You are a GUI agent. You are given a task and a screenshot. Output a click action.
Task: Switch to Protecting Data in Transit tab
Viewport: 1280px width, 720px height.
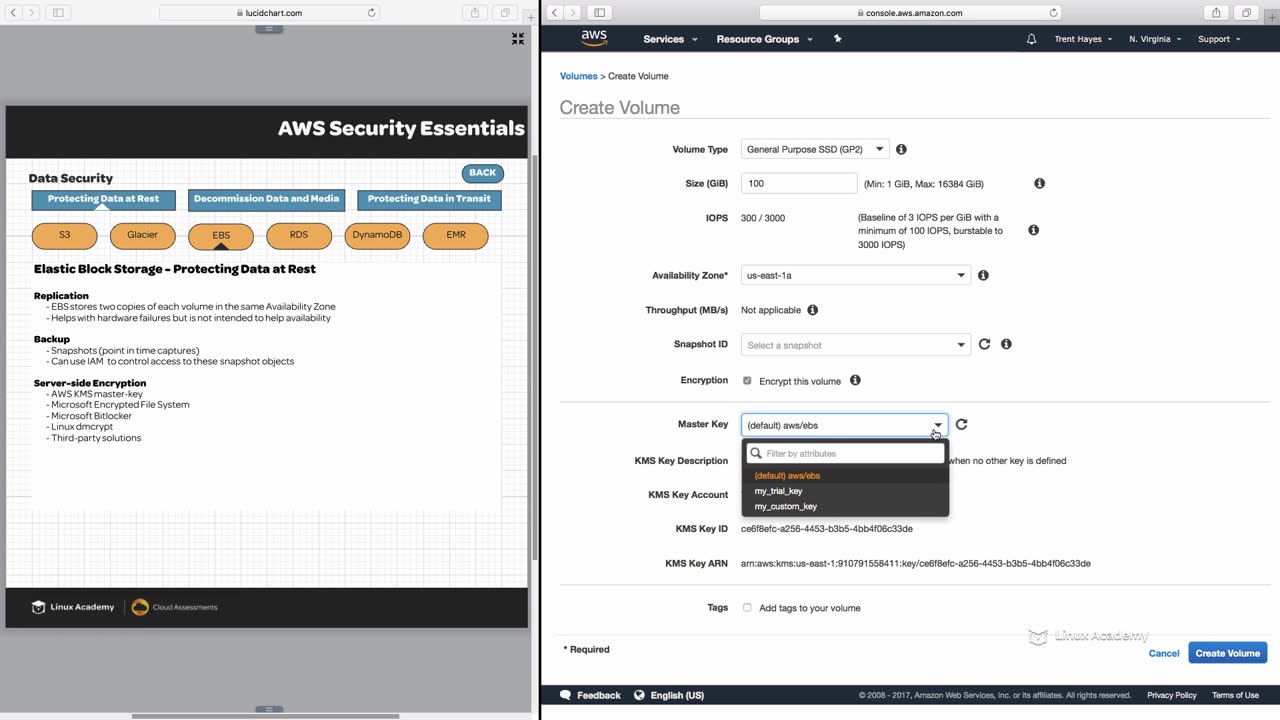point(429,199)
